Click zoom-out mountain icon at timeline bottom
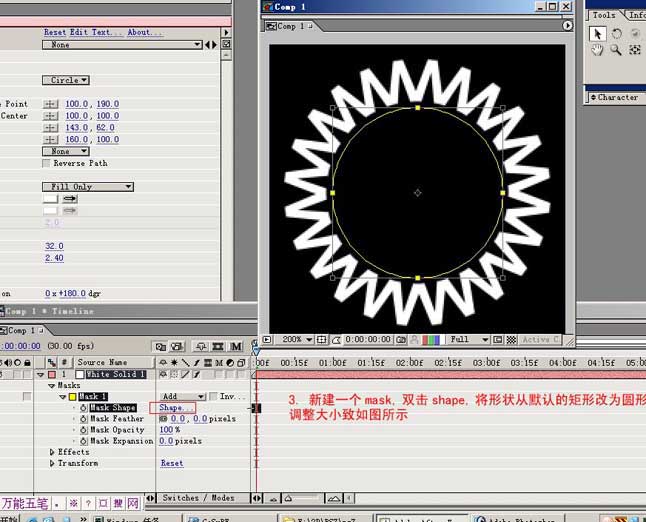 click(273, 499)
